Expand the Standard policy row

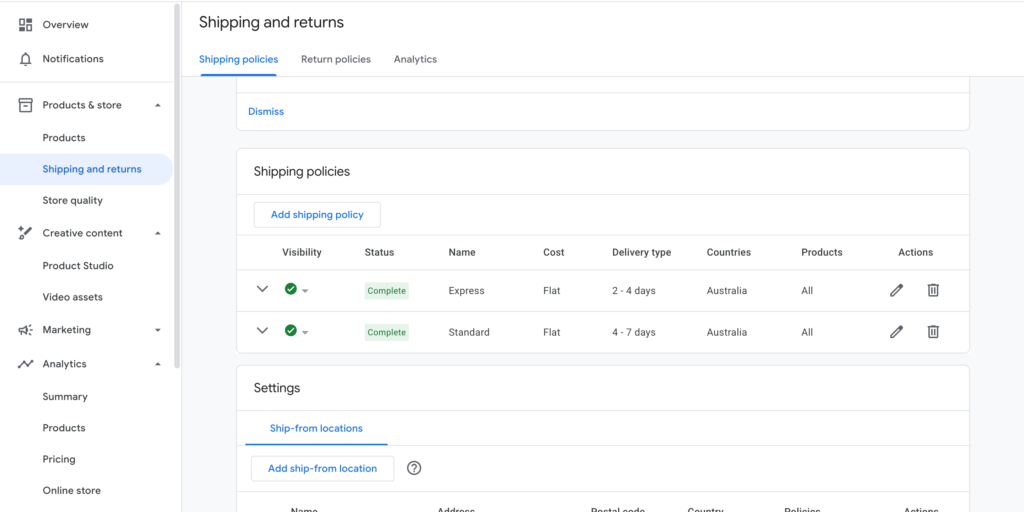[263, 330]
